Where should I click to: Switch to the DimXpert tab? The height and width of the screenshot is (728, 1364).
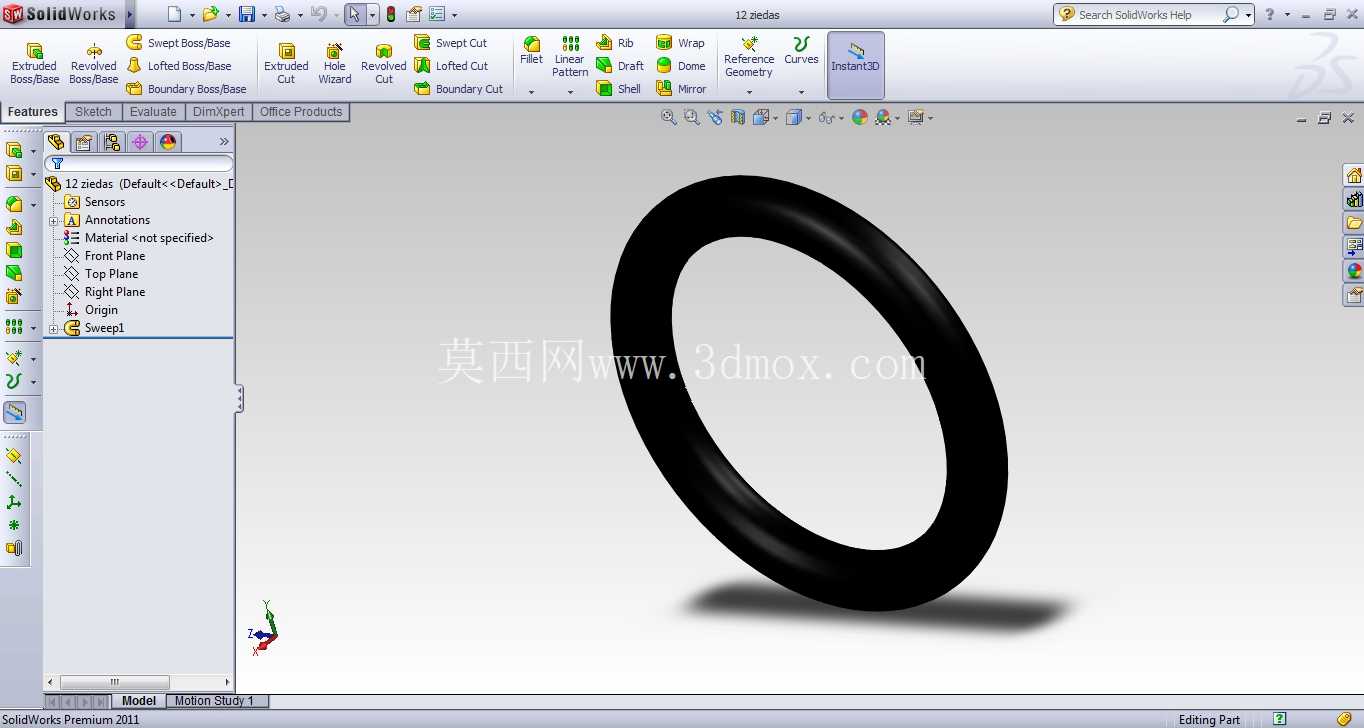[x=218, y=112]
